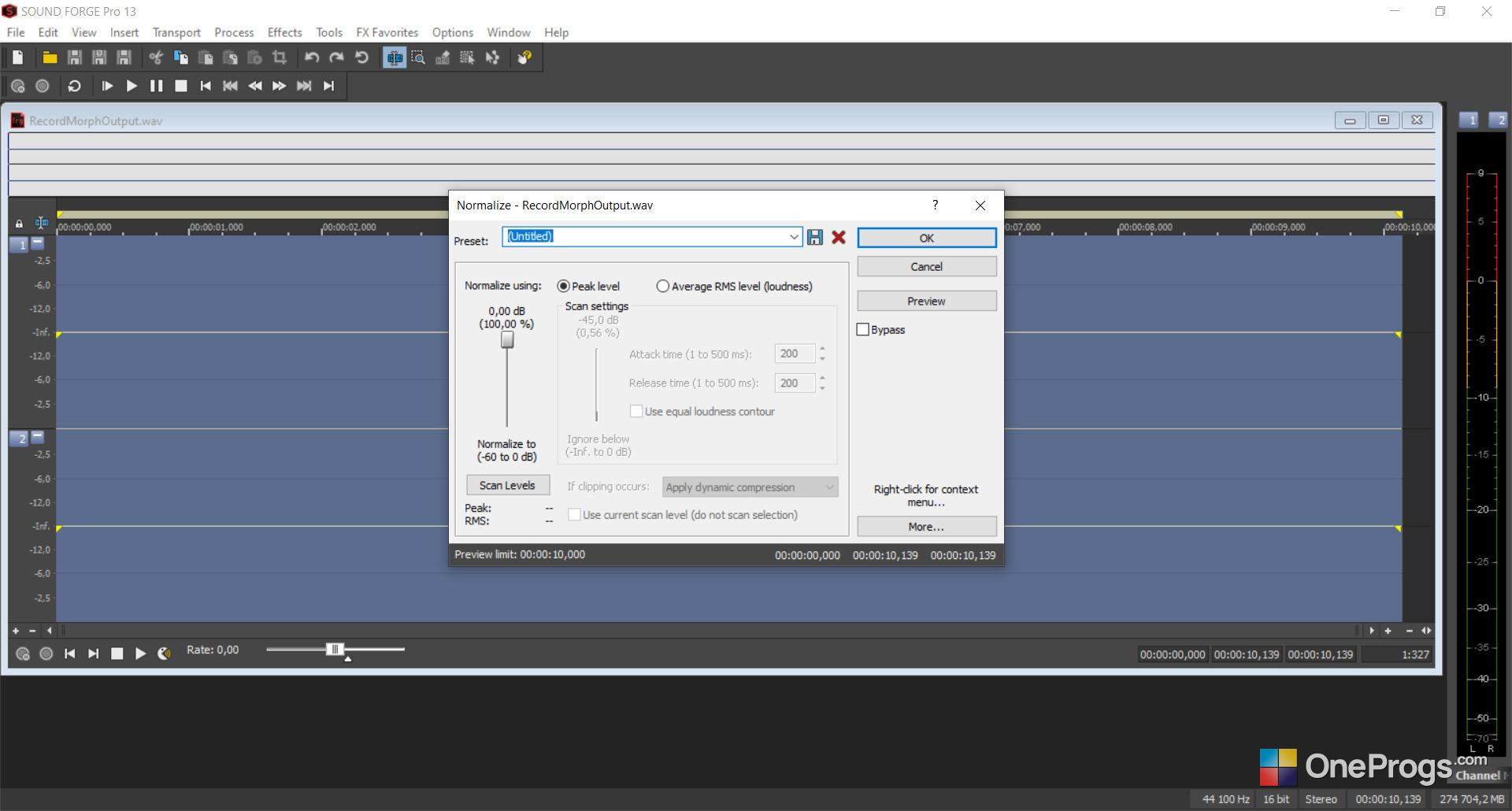Click the Release time value field
Screen dimensions: 1512x811
(x=795, y=383)
